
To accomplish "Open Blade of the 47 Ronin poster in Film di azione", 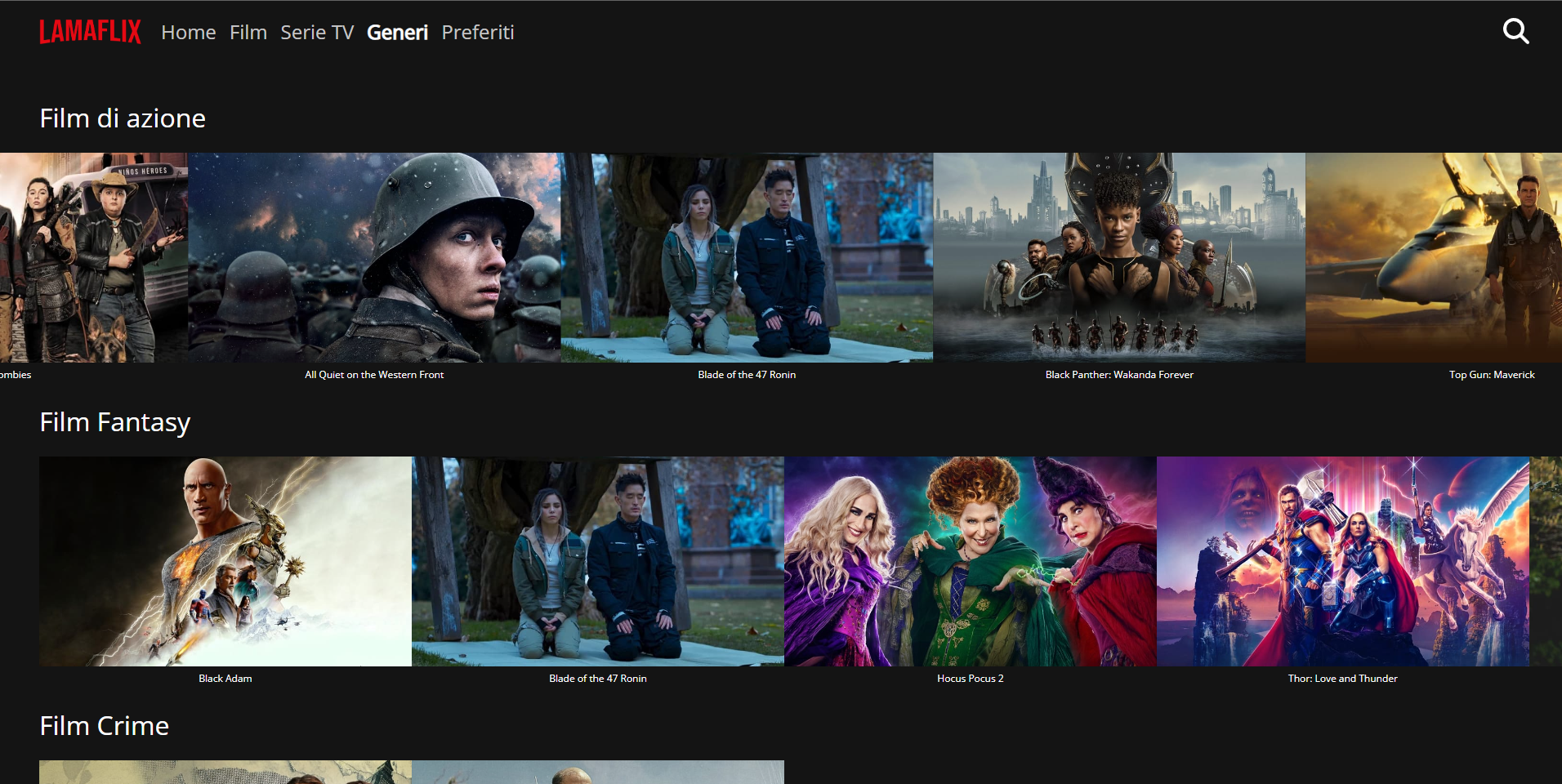I will [x=747, y=257].
